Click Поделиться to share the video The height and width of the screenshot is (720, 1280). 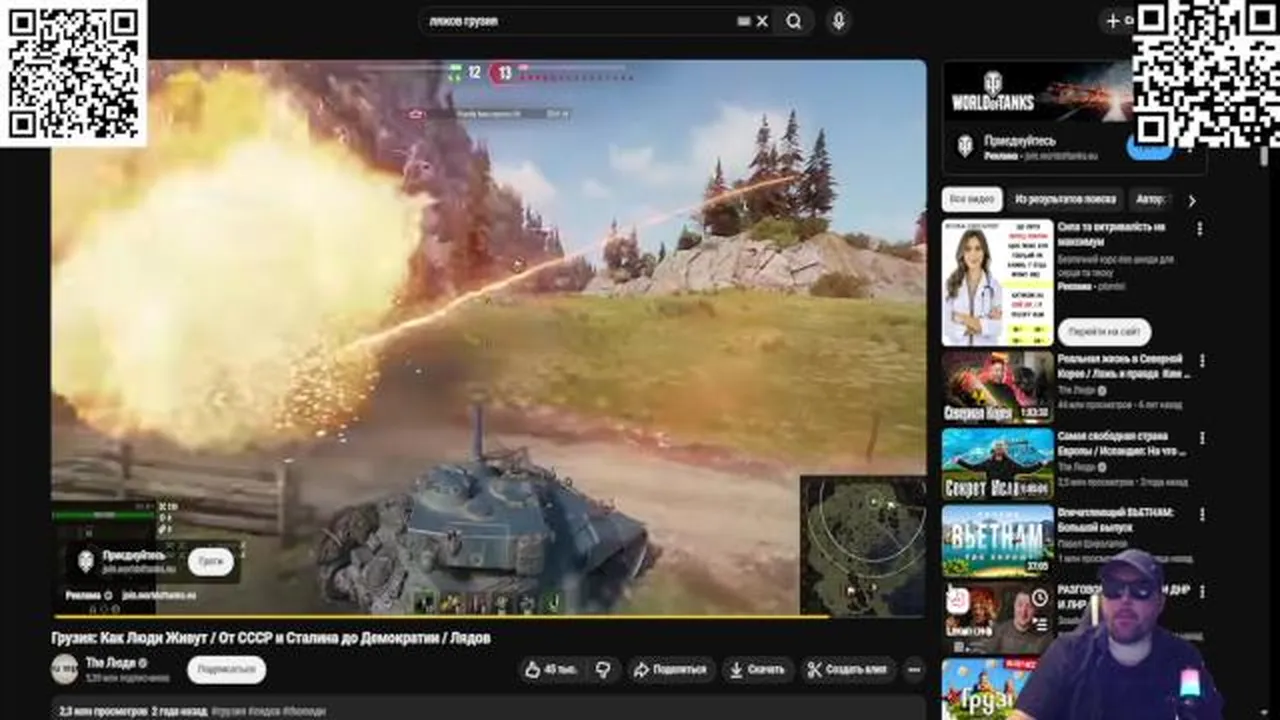pos(671,670)
